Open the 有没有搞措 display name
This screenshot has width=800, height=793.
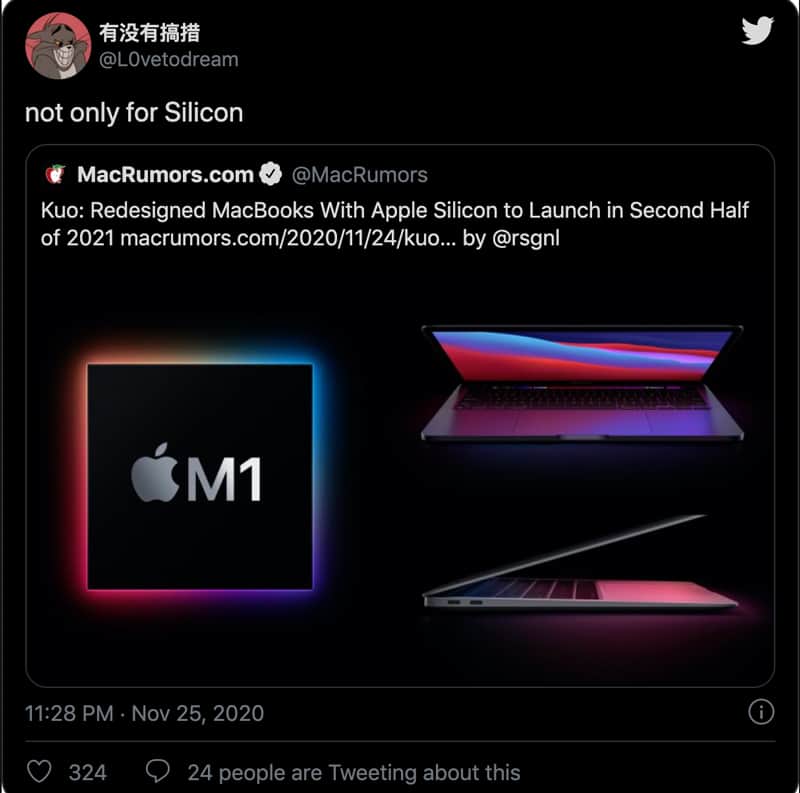coord(149,33)
